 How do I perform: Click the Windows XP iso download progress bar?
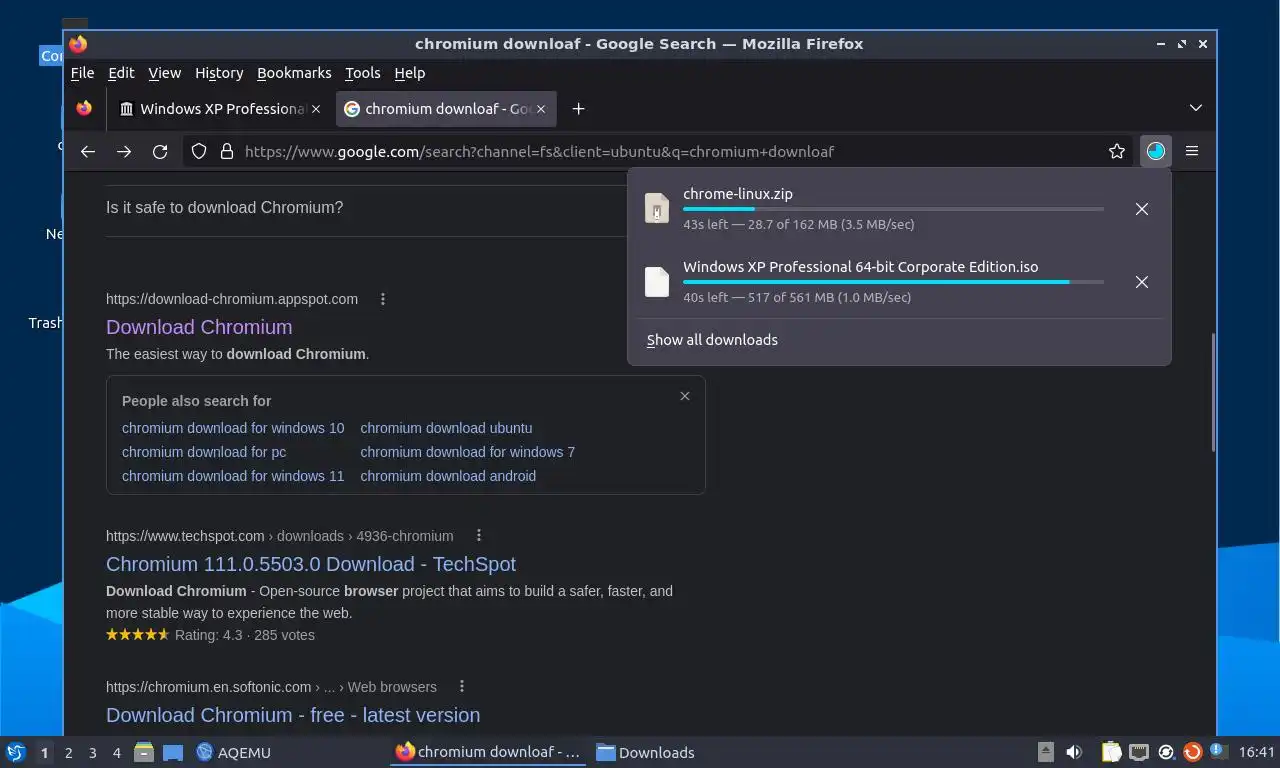pyautogui.click(x=893, y=282)
